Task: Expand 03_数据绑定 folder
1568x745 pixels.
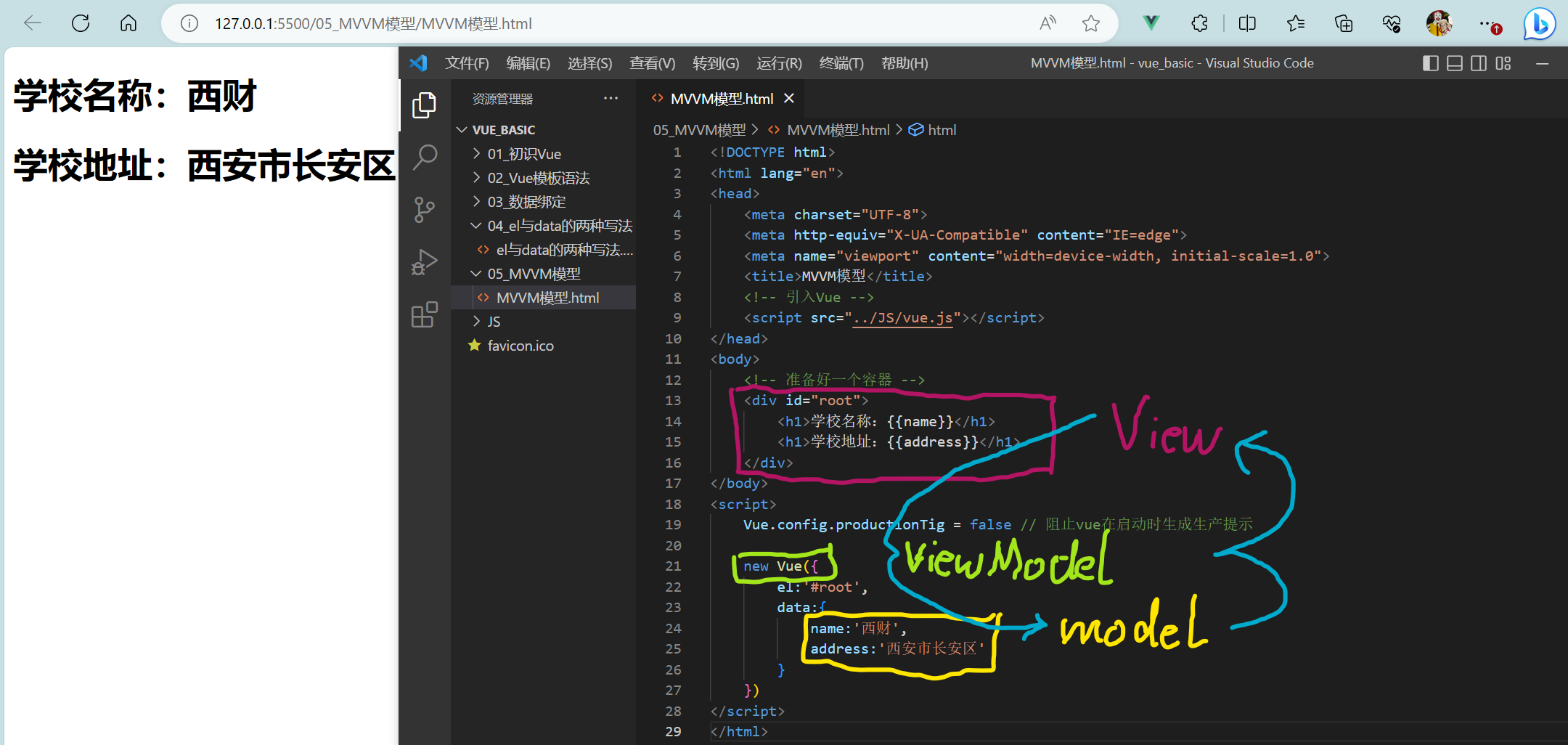Action: click(x=526, y=202)
